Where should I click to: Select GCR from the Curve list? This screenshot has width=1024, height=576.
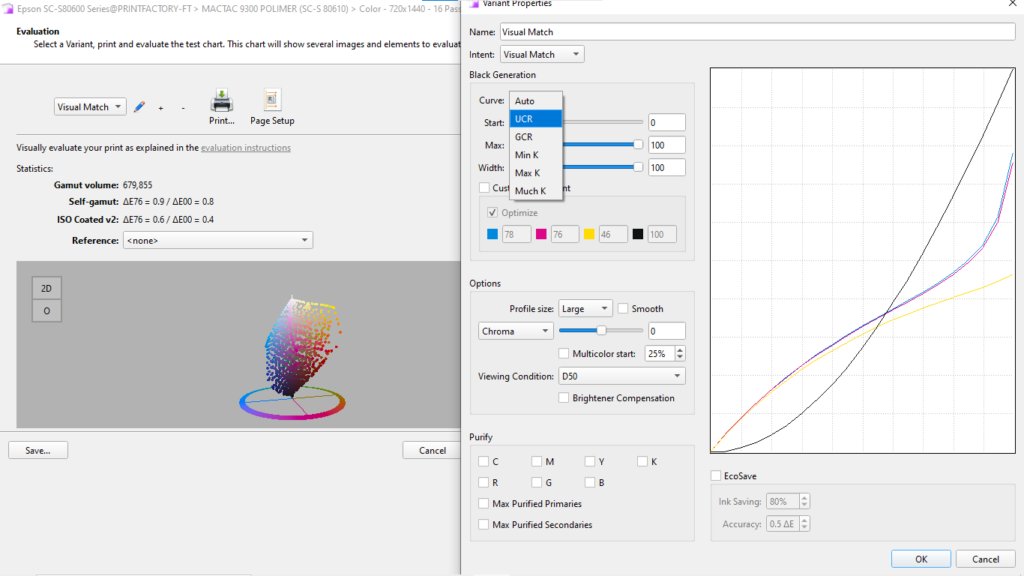(529, 136)
